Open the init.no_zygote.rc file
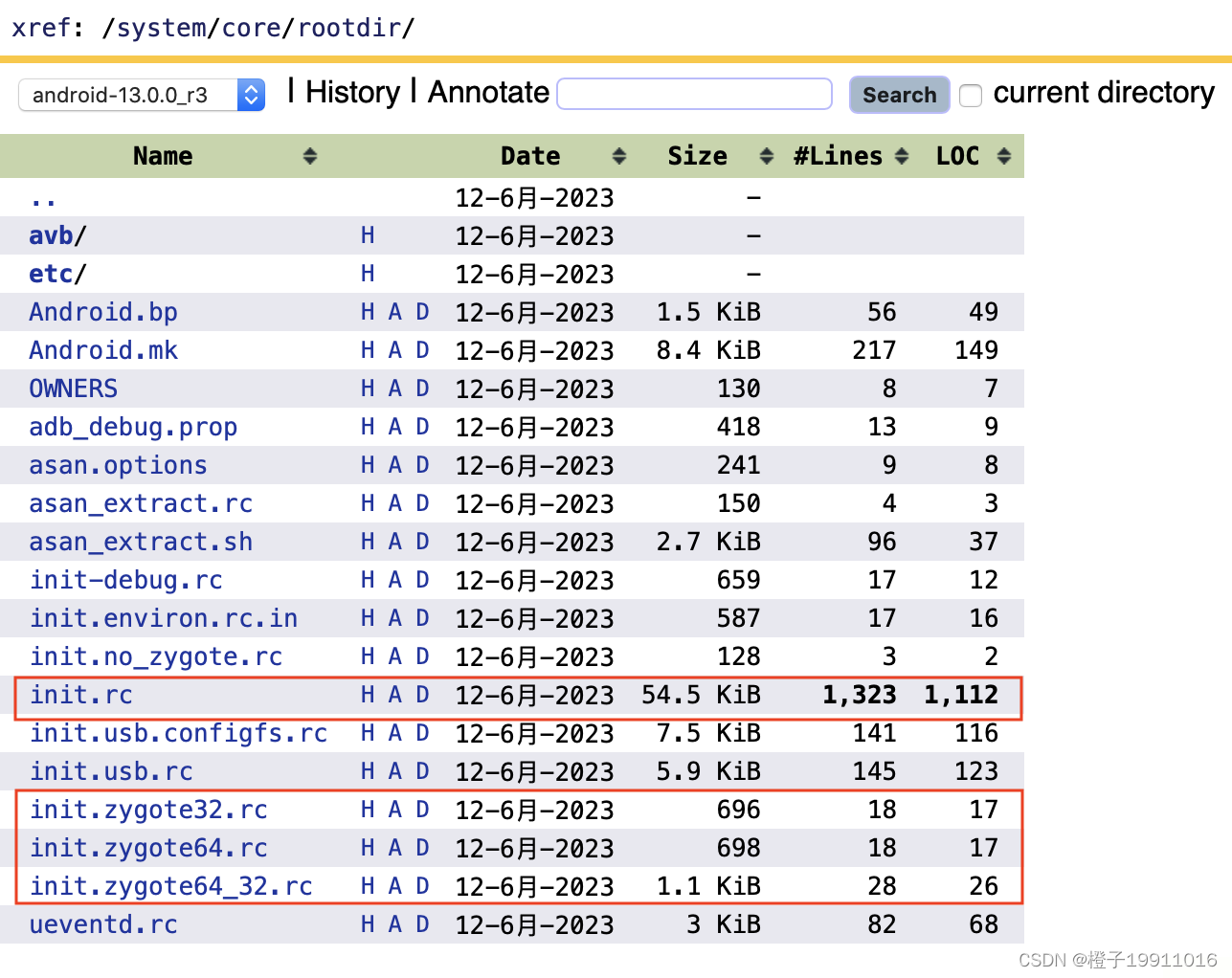 155,656
